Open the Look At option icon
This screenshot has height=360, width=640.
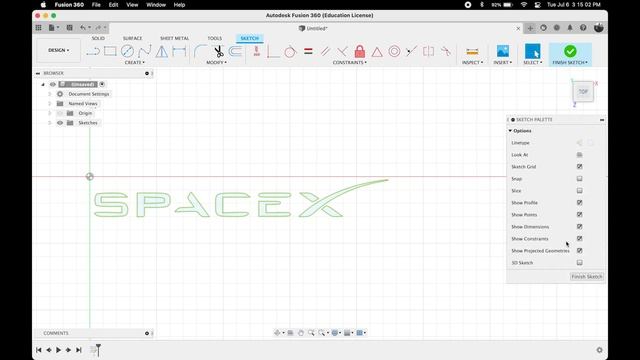pos(579,155)
